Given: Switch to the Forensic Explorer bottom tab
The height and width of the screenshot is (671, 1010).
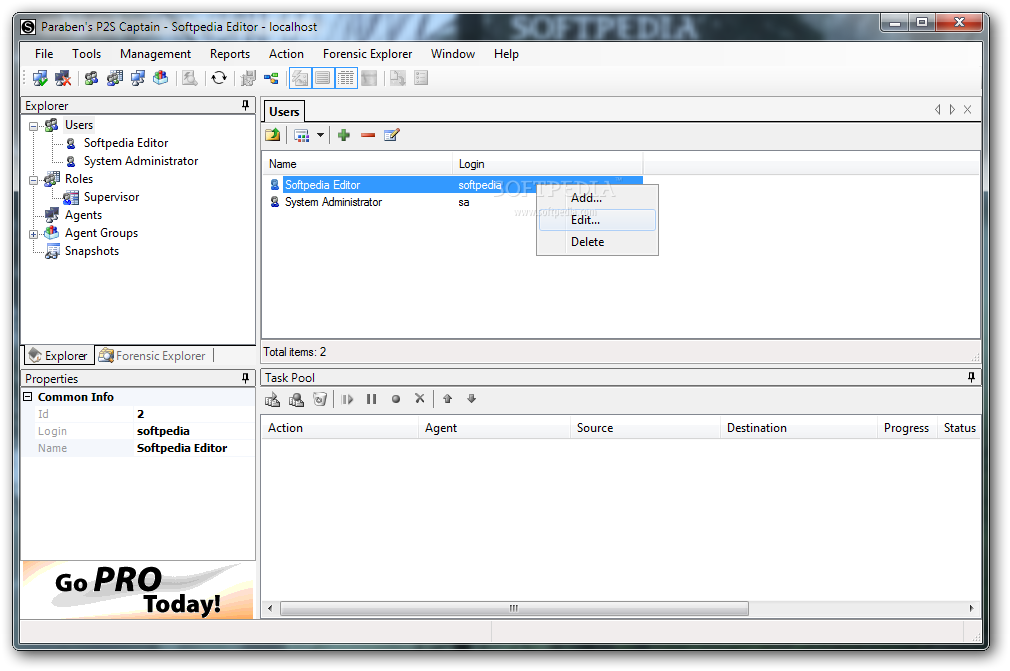Looking at the screenshot, I should pos(153,355).
